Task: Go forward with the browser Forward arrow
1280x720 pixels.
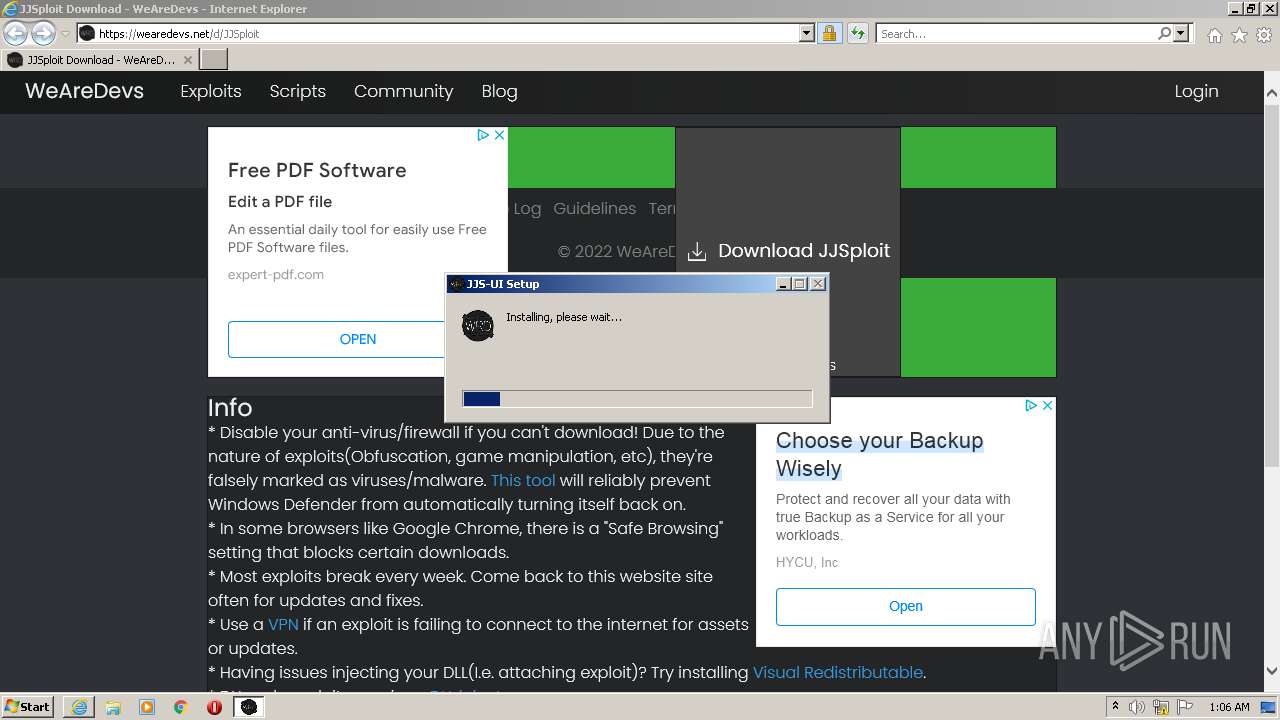Action: coord(43,34)
